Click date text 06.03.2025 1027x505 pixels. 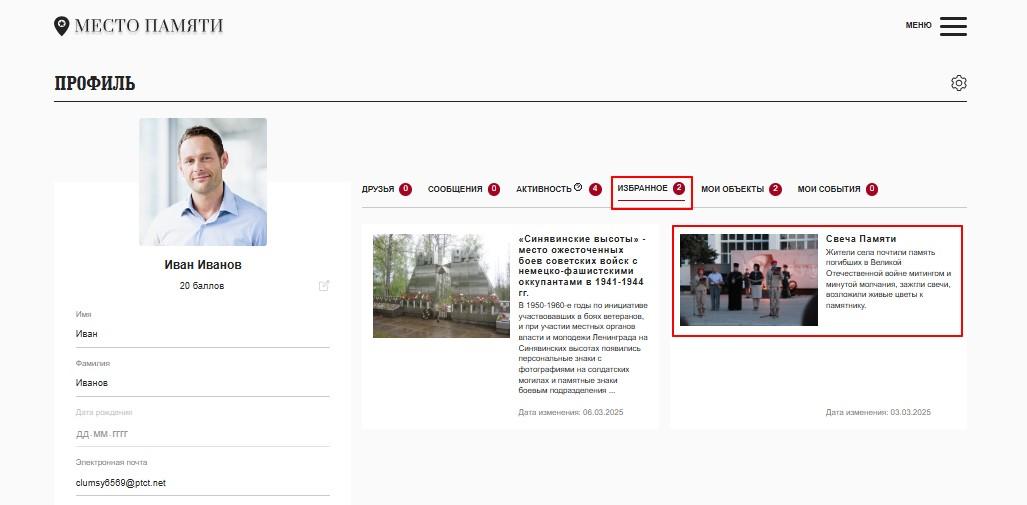point(603,413)
